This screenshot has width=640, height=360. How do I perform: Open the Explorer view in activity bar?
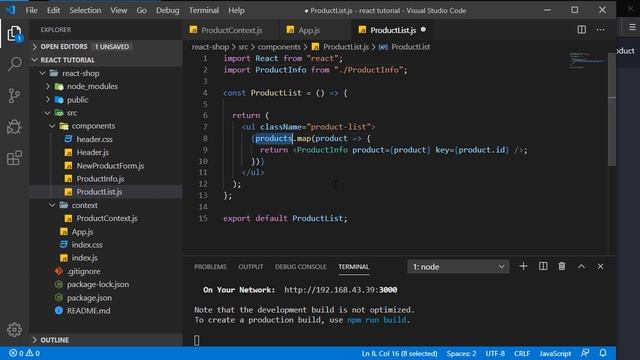coord(14,33)
